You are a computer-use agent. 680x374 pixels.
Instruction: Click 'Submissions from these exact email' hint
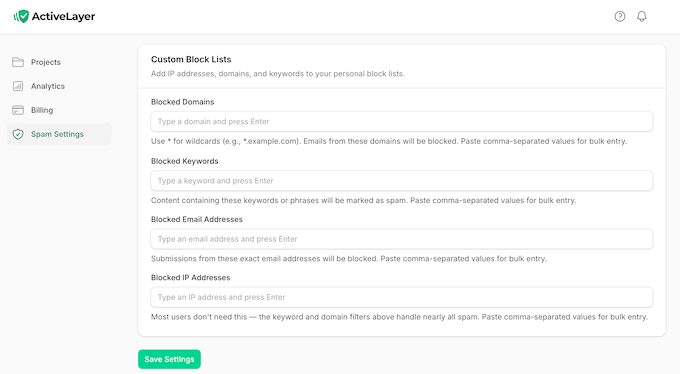349,259
